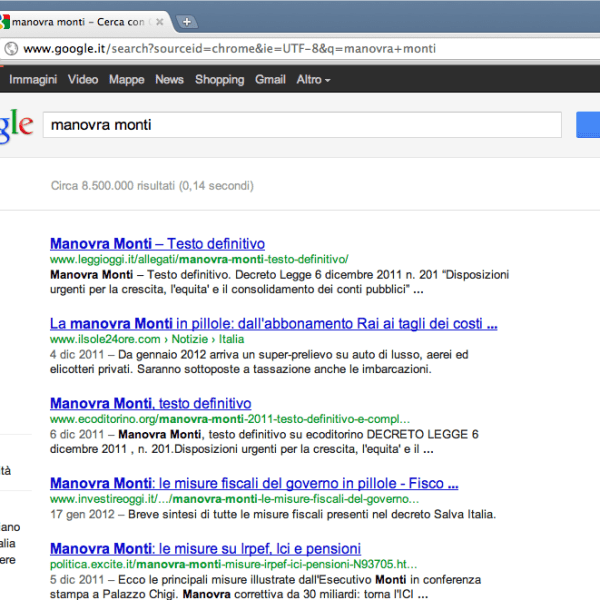Click the address bar URL
The height and width of the screenshot is (600, 600).
230,49
